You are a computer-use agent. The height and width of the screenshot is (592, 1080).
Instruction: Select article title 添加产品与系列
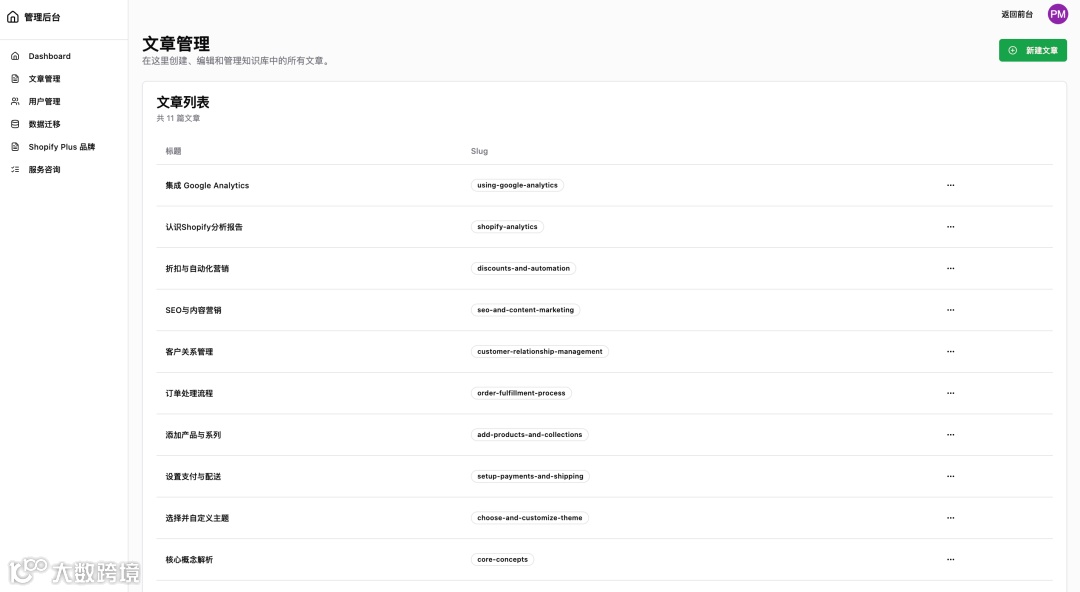194,435
